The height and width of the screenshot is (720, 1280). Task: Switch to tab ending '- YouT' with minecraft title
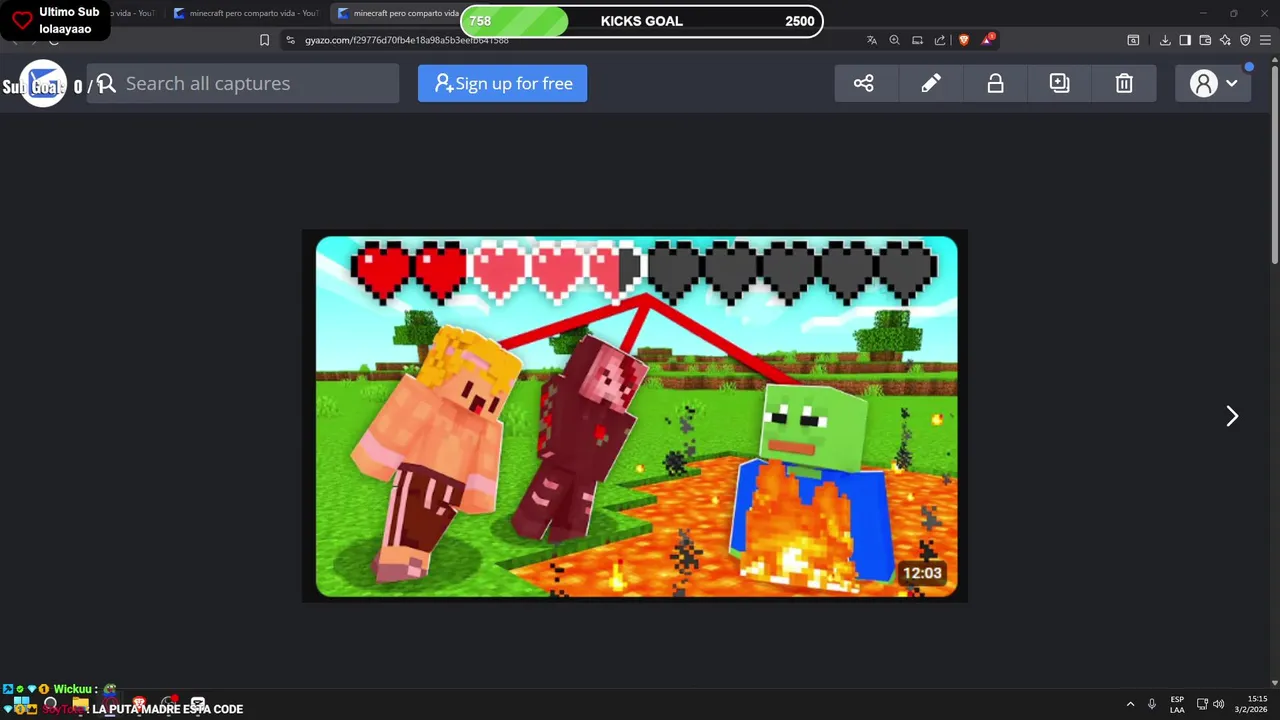246,13
